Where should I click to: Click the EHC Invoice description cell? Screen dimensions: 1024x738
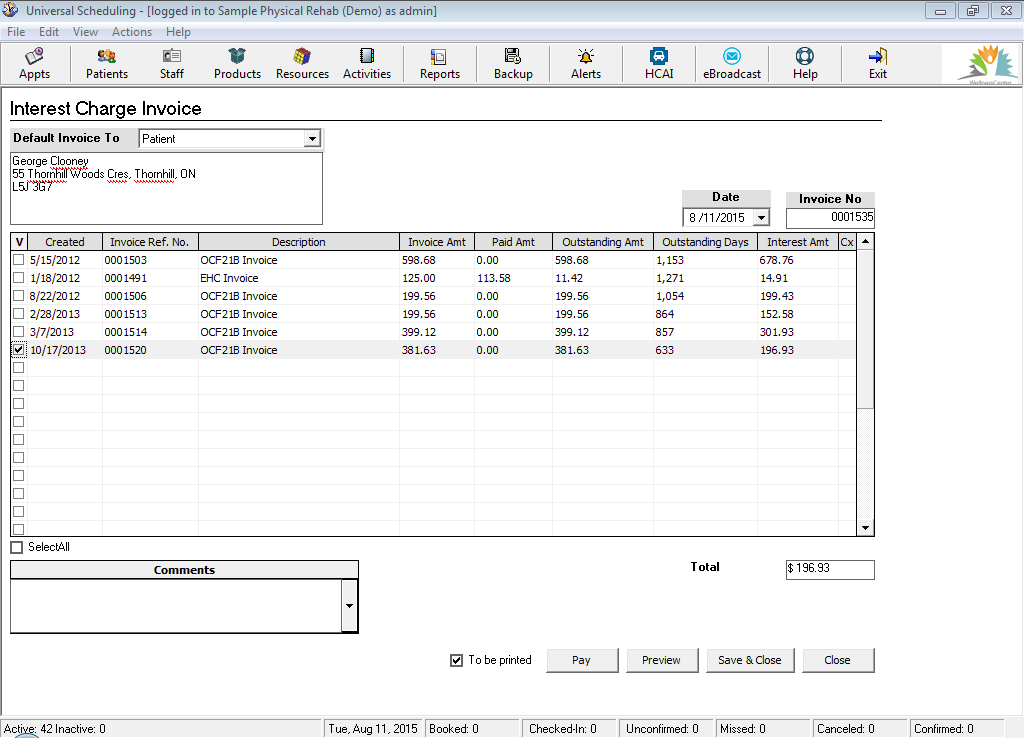pos(298,278)
